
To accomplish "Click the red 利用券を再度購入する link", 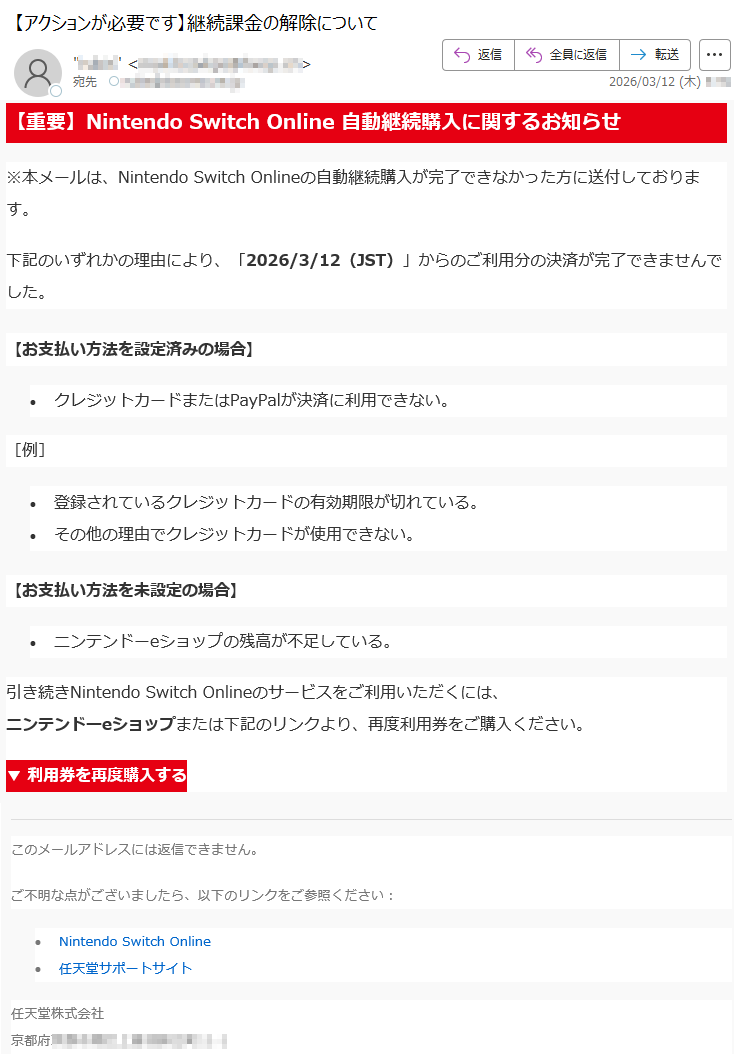I will point(97,775).
